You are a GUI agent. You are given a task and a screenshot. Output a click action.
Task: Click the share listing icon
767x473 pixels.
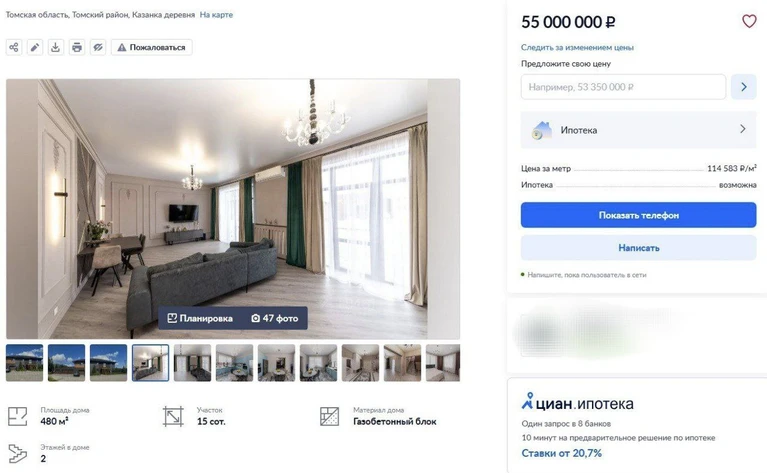14,47
